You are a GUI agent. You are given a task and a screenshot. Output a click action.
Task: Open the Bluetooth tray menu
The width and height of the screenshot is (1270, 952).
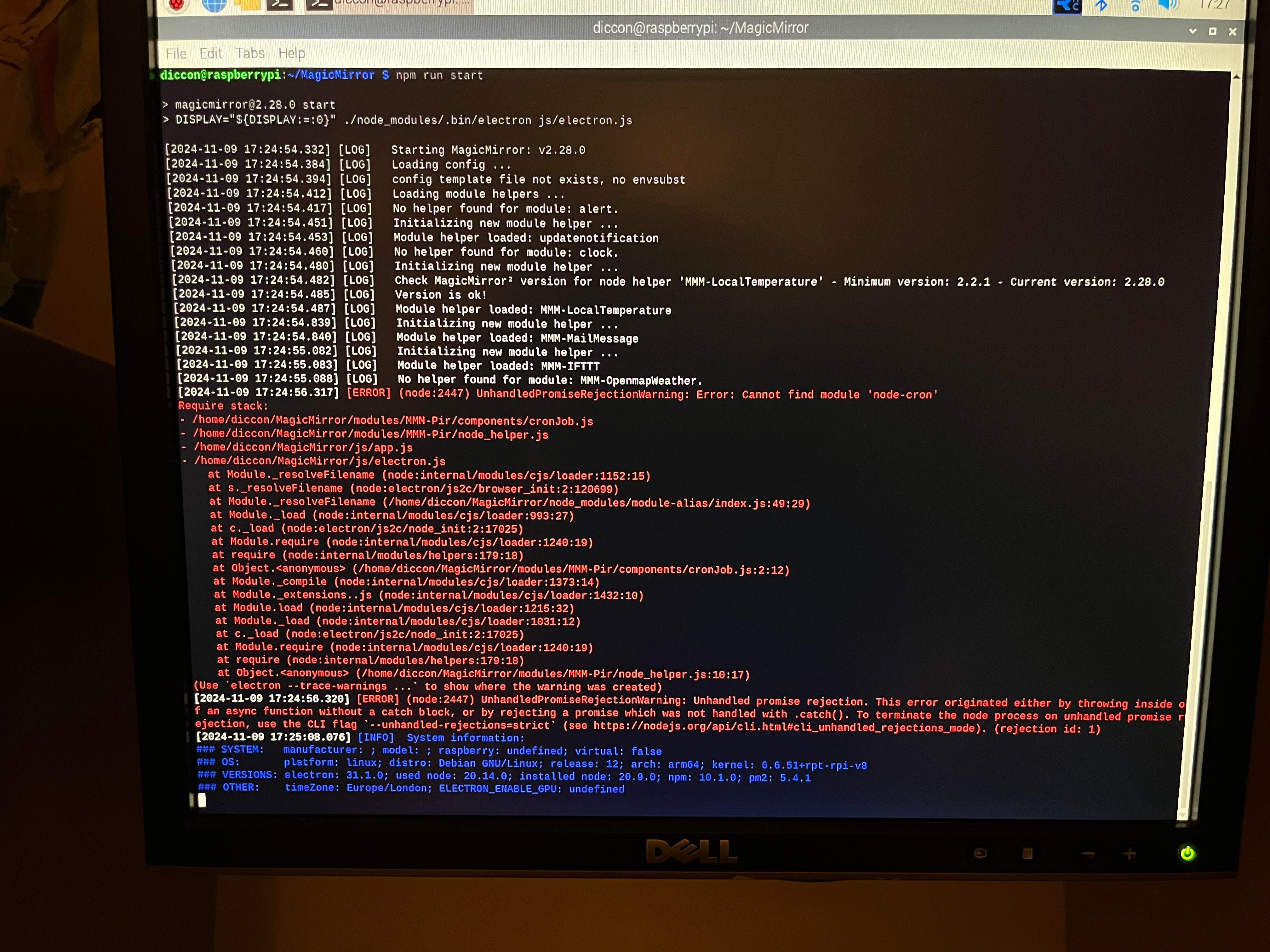pos(1101,6)
